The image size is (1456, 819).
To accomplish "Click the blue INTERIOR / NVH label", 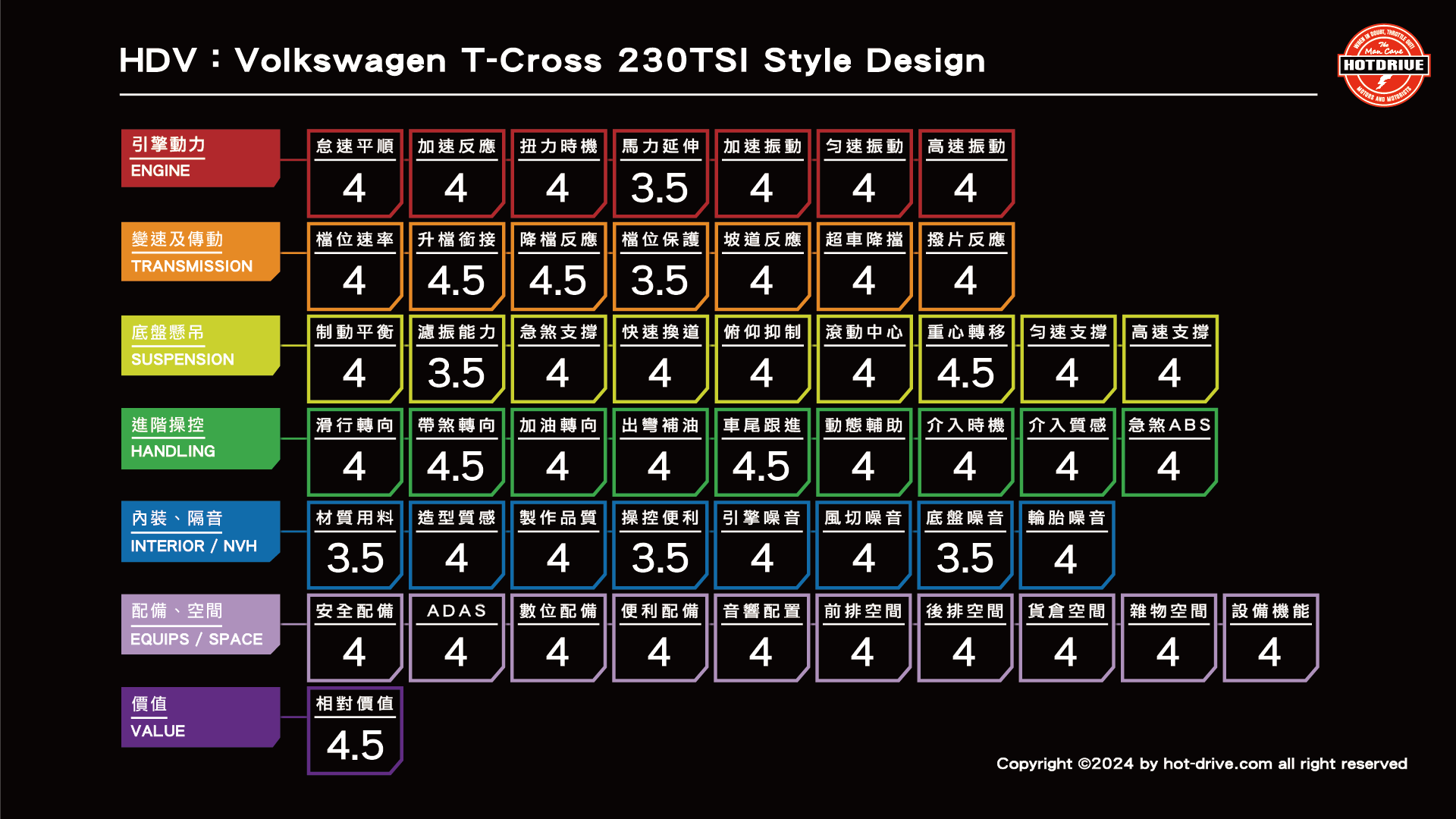I will [200, 532].
